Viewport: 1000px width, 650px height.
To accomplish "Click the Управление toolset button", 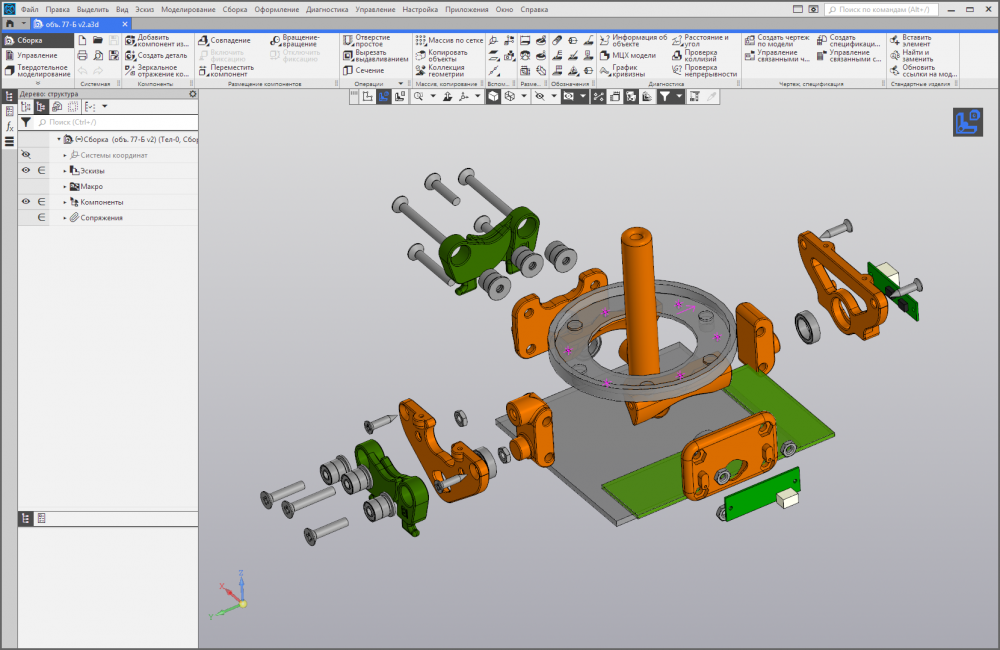I will coord(37,55).
